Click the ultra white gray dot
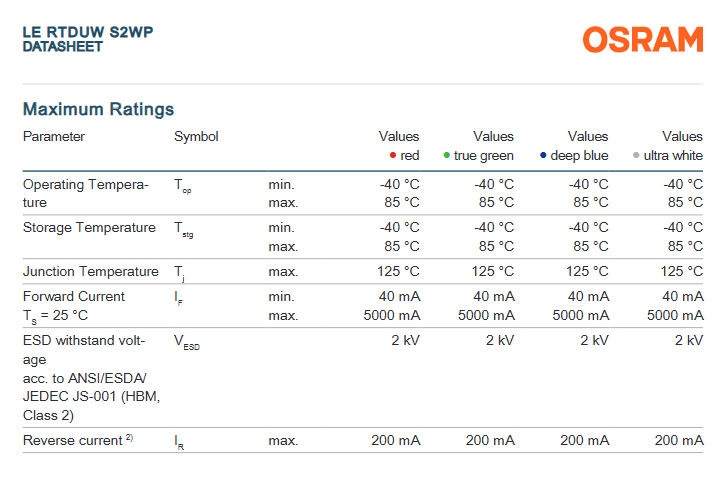The width and height of the screenshot is (716, 496). (x=636, y=155)
